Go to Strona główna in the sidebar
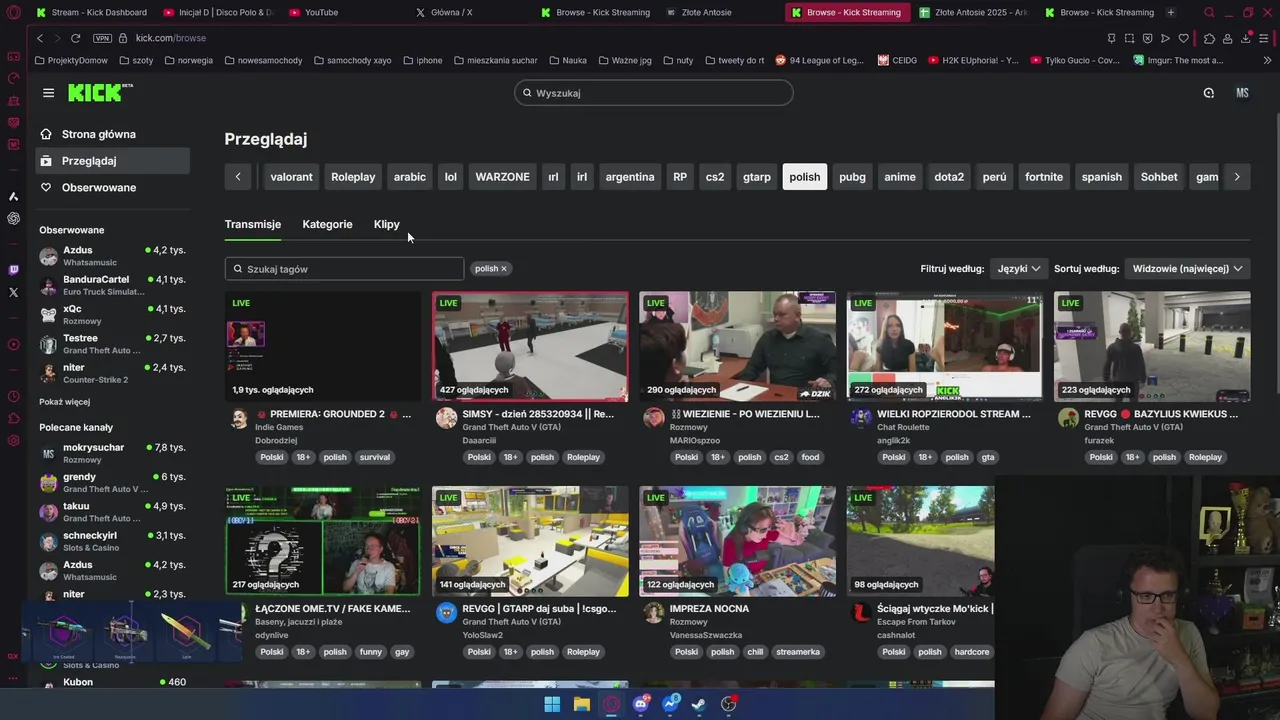The height and width of the screenshot is (720, 1280). [x=111, y=134]
